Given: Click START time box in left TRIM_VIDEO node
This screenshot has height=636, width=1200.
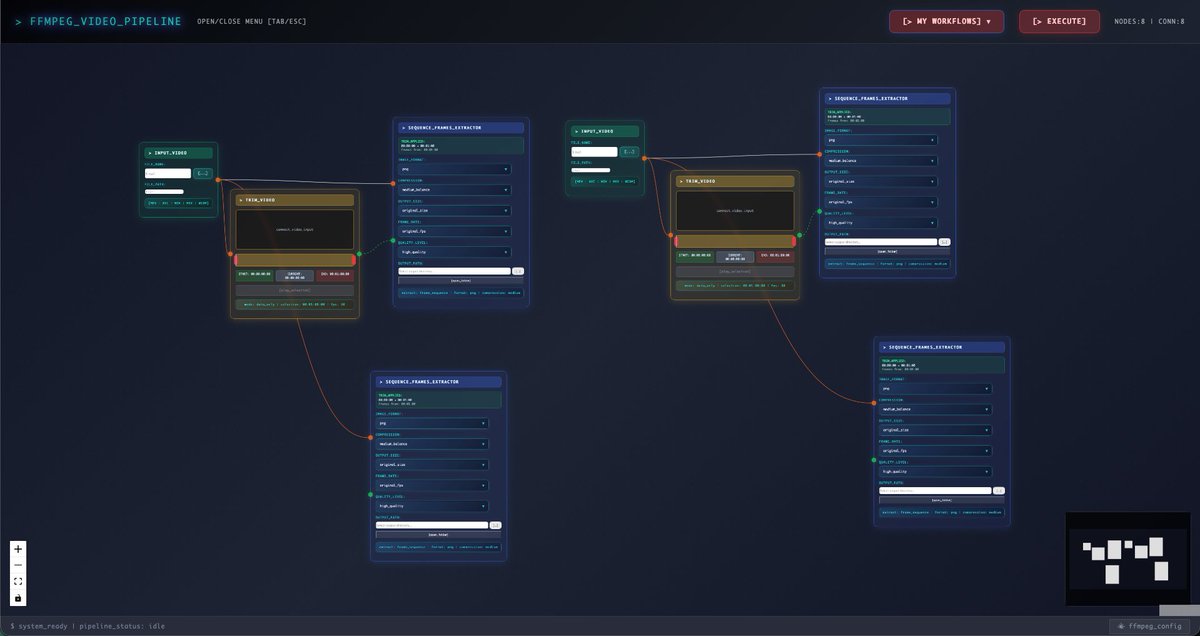Looking at the screenshot, I should click(253, 274).
